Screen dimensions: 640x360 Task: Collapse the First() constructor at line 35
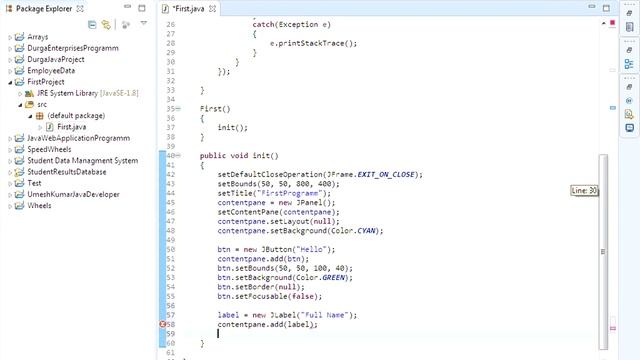pyautogui.click(x=178, y=109)
